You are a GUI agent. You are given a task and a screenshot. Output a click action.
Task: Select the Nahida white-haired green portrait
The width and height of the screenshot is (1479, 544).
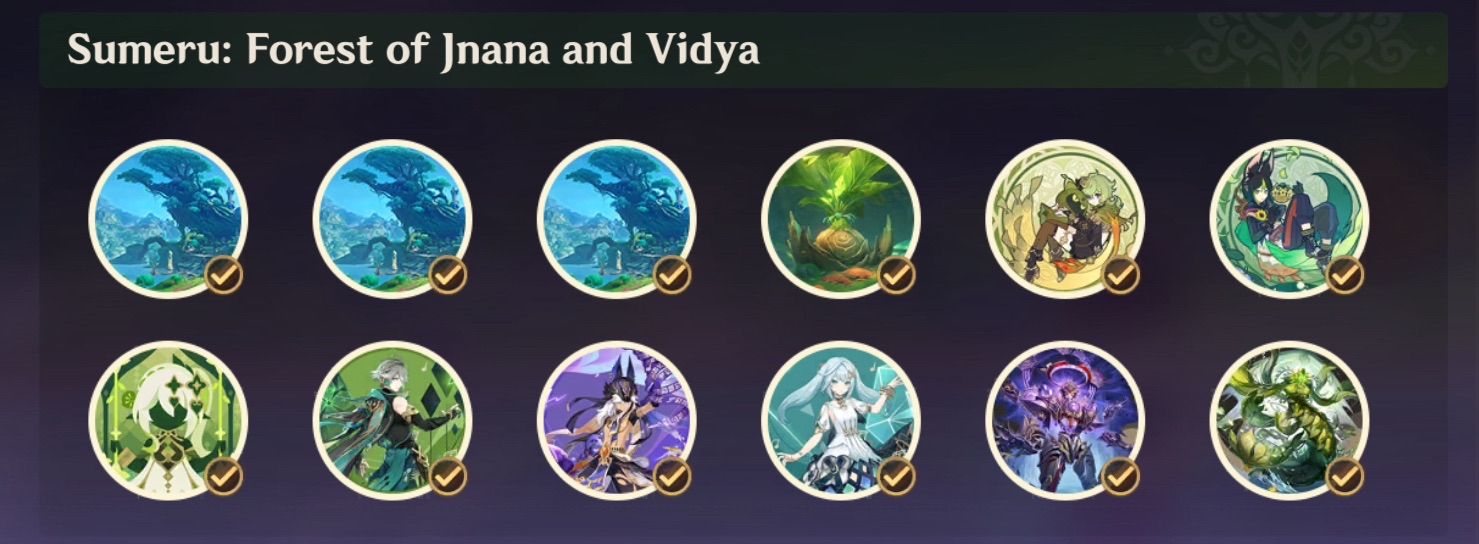point(168,420)
